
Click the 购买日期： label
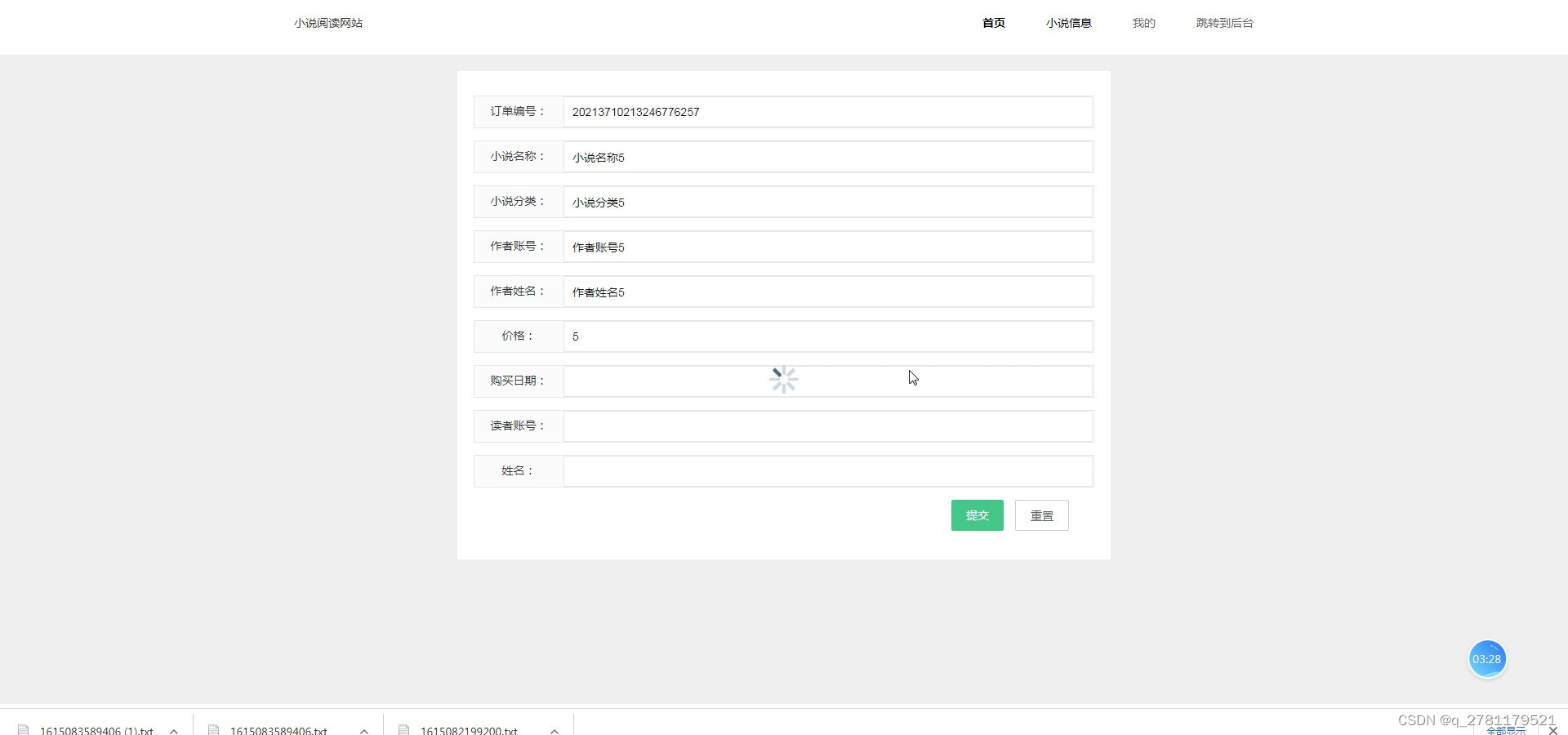(518, 381)
